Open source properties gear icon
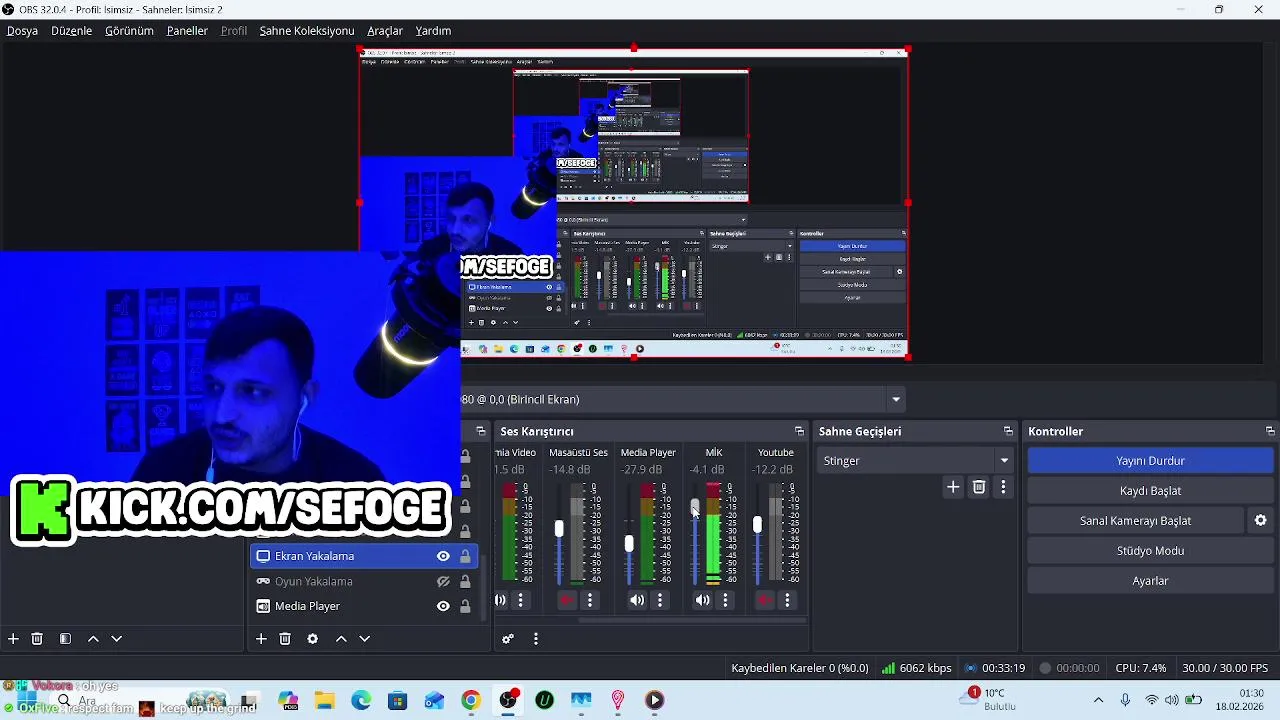 [313, 639]
